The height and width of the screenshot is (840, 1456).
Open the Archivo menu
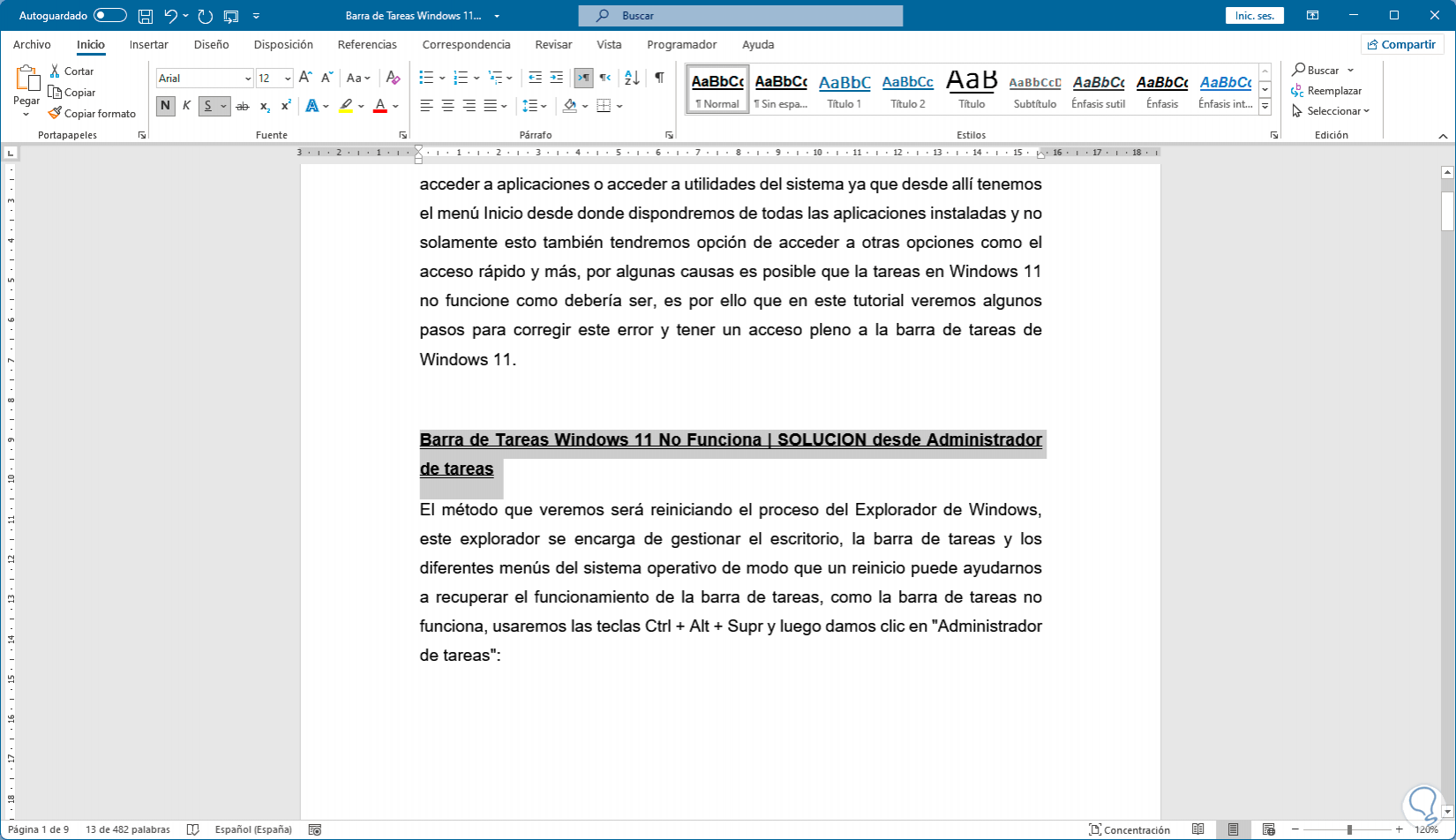(32, 44)
